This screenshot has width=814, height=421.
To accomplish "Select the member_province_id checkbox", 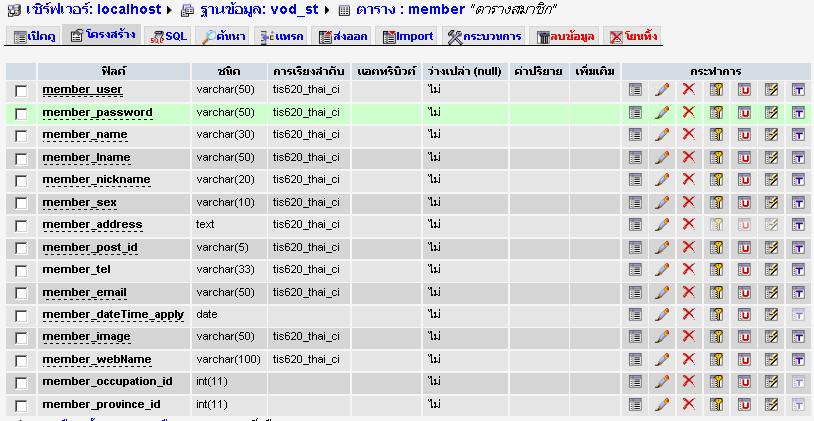I will 21,405.
